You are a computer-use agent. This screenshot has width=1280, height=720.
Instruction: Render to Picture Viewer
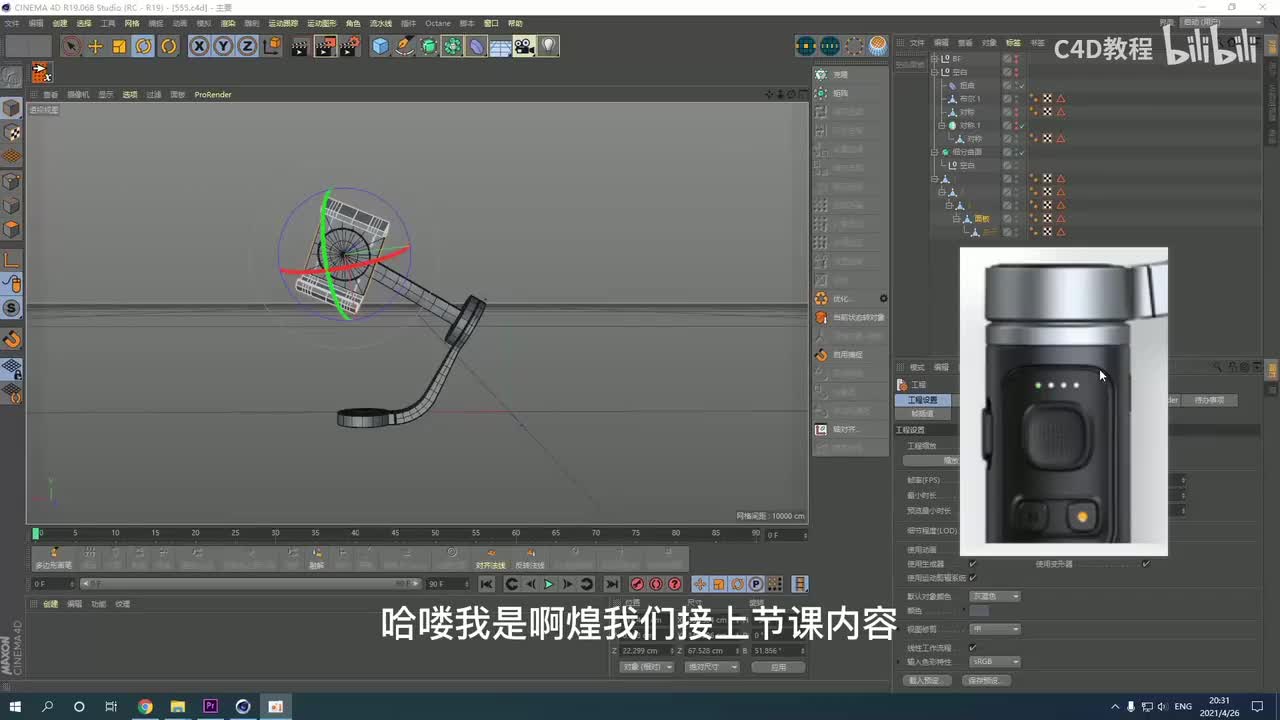[325, 46]
